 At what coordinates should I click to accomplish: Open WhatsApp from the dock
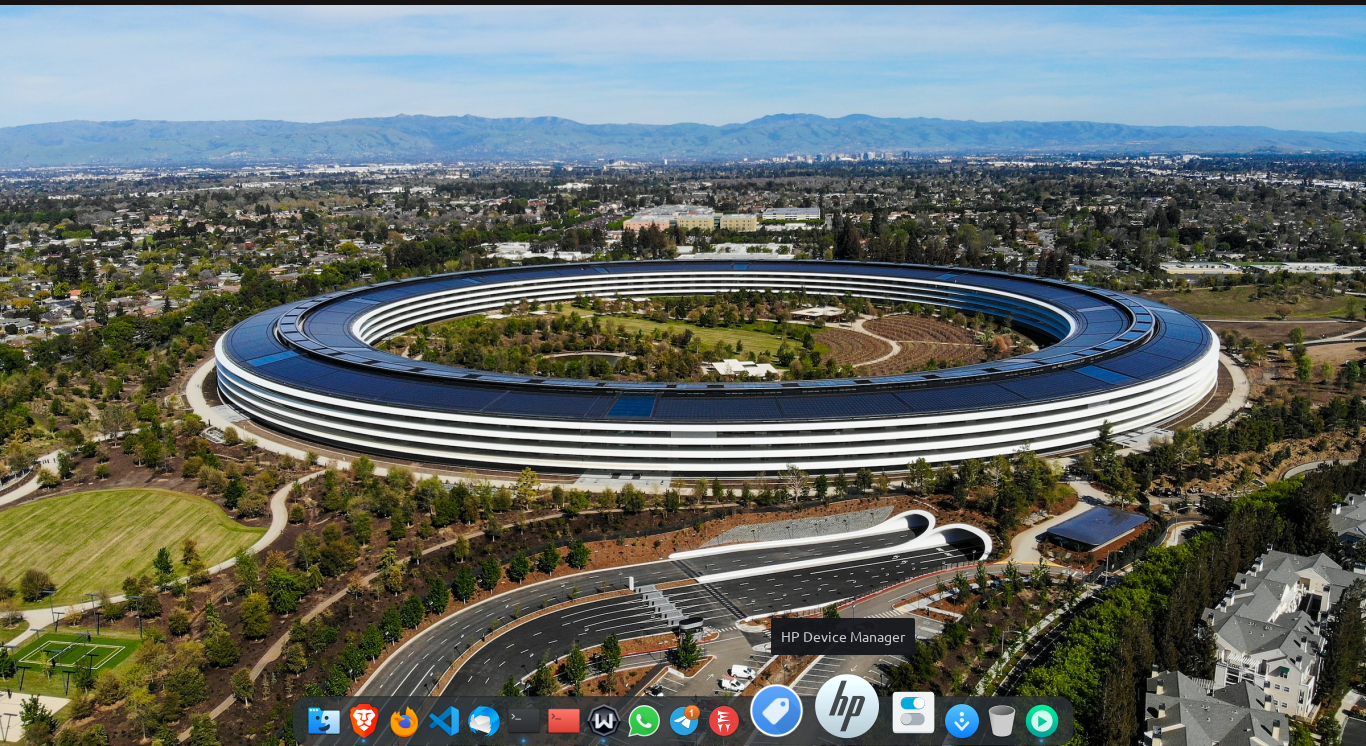click(x=644, y=721)
